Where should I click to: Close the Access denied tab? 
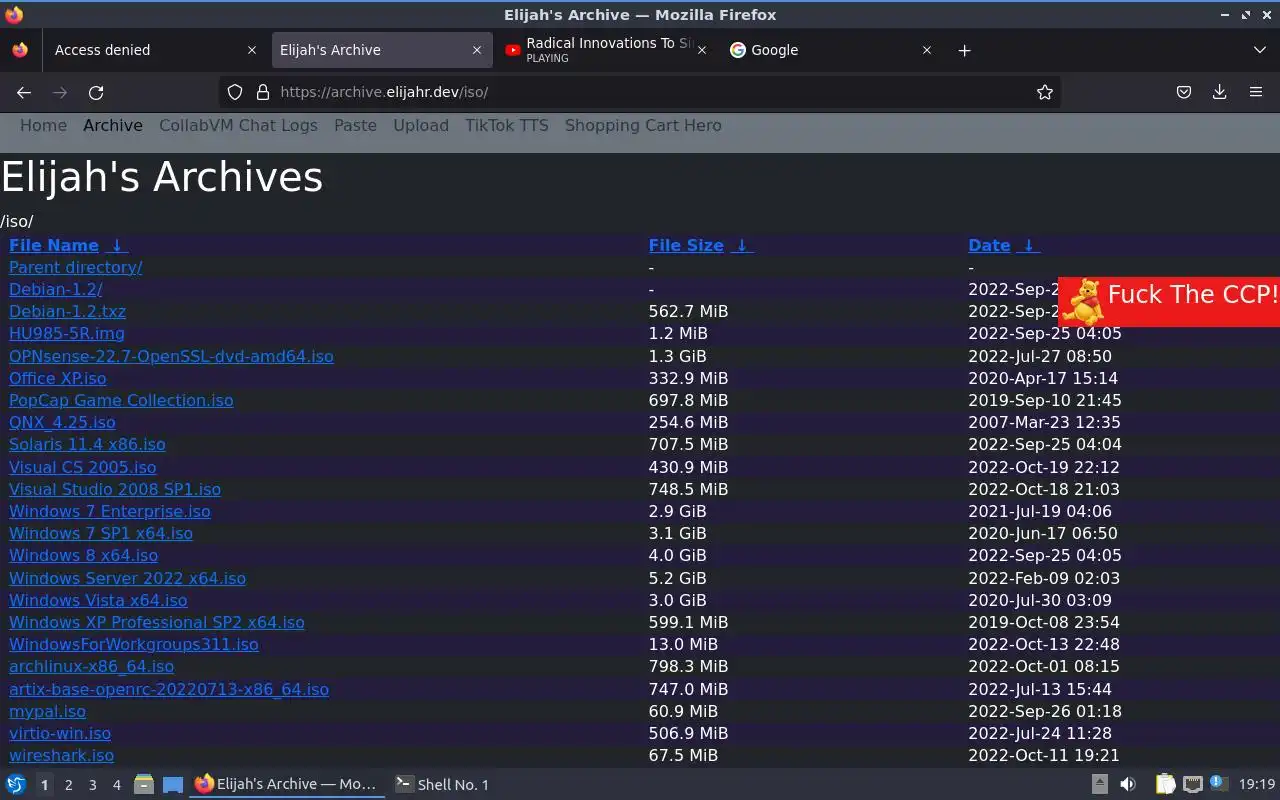point(251,50)
